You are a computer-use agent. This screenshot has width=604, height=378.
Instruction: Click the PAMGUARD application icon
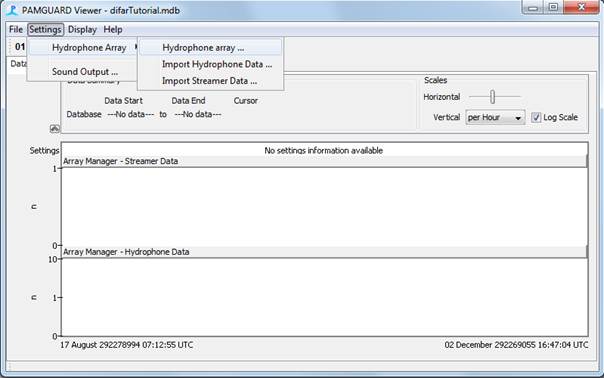coord(12,10)
